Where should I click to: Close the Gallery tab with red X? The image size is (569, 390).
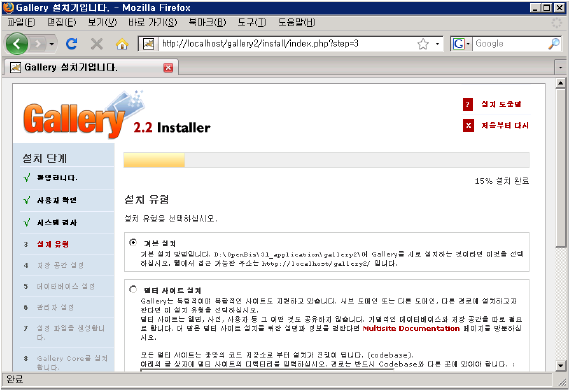click(x=168, y=68)
